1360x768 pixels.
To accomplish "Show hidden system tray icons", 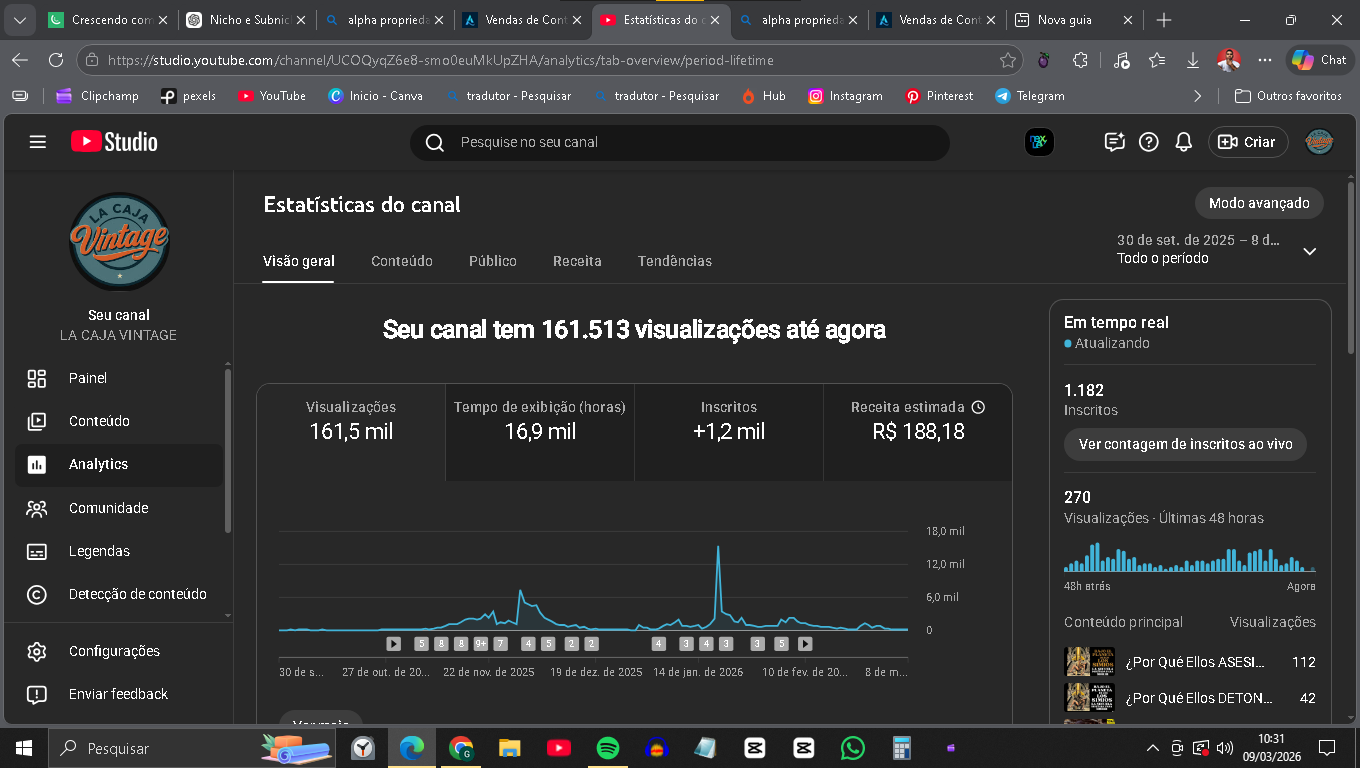I will point(1152,748).
